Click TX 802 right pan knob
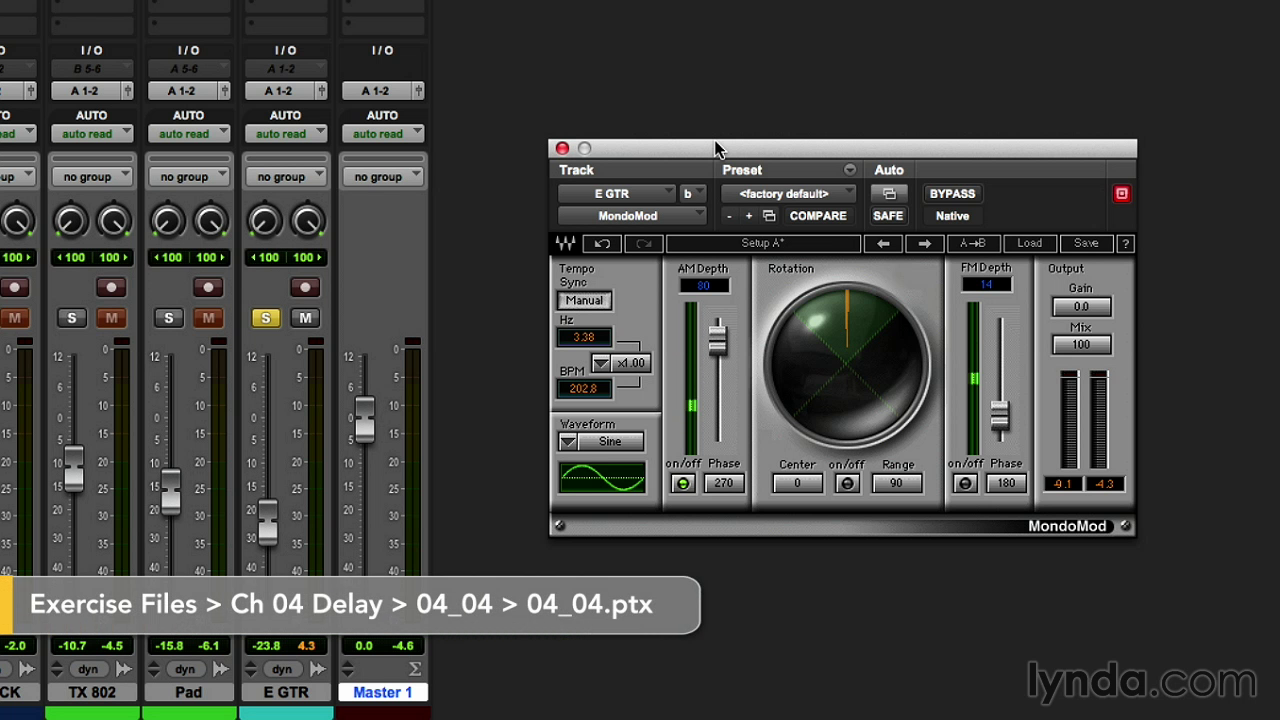Viewport: 1280px width, 720px height. pos(114,222)
